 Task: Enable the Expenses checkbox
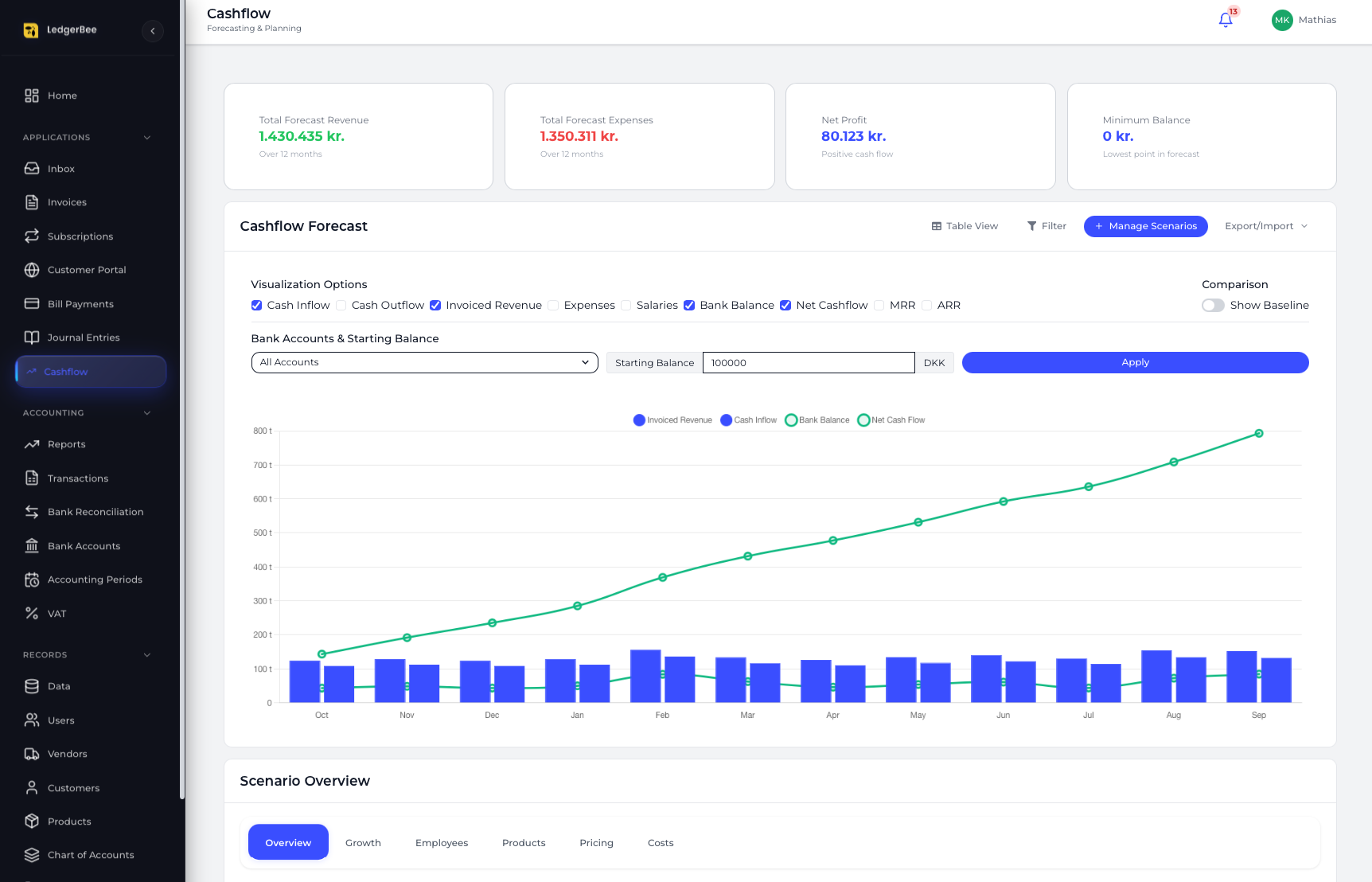point(553,306)
